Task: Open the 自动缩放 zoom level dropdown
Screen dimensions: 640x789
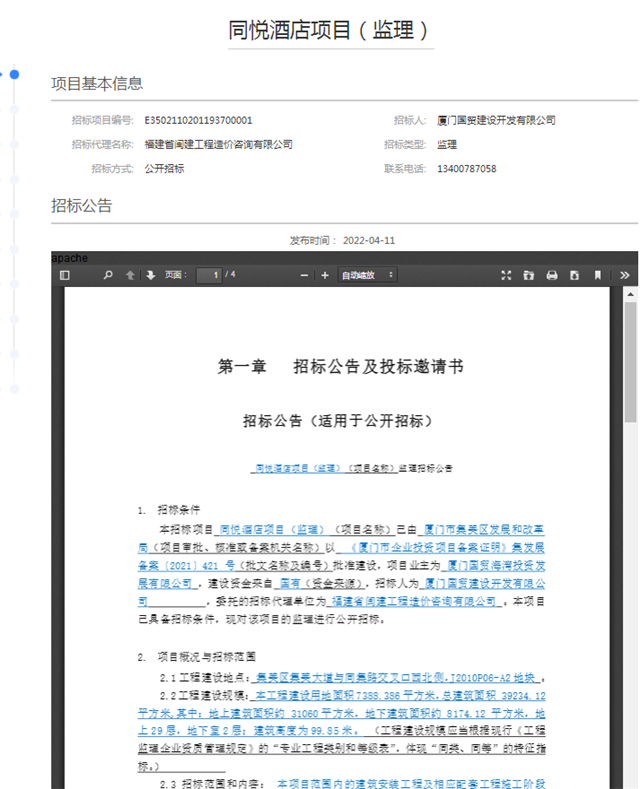Action: pos(367,275)
